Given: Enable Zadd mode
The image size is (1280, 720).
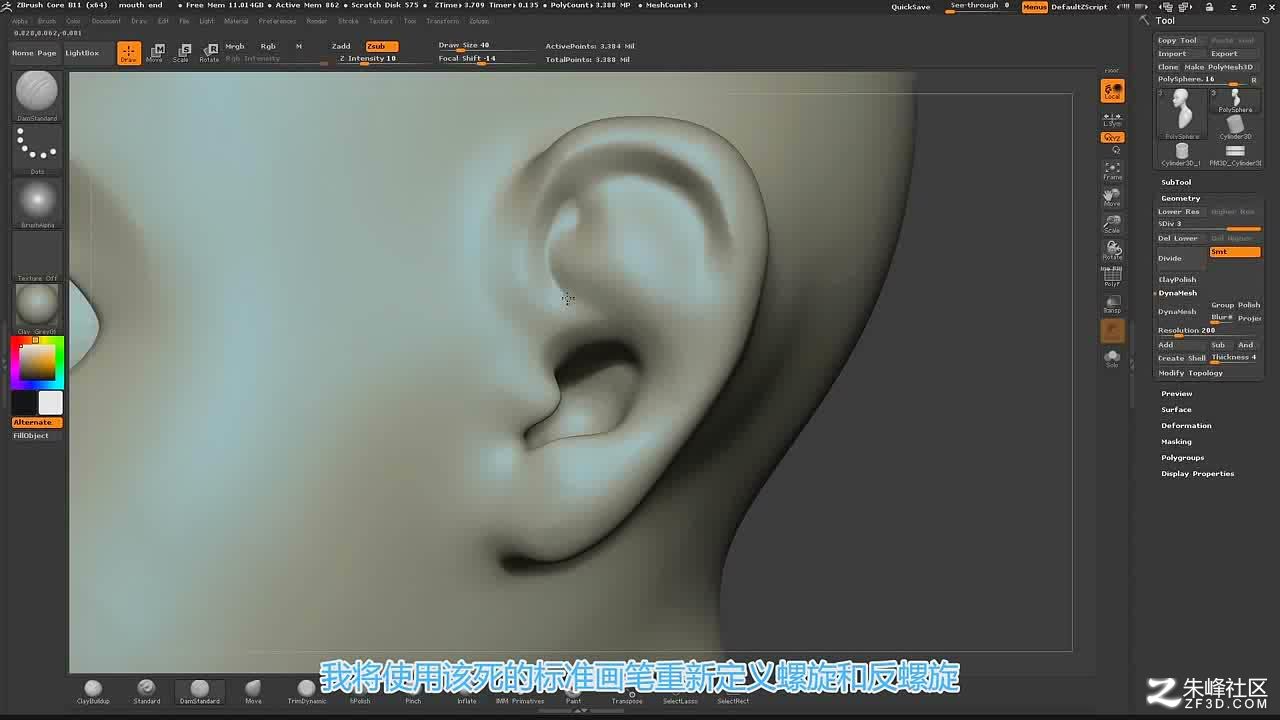Looking at the screenshot, I should click(x=341, y=46).
